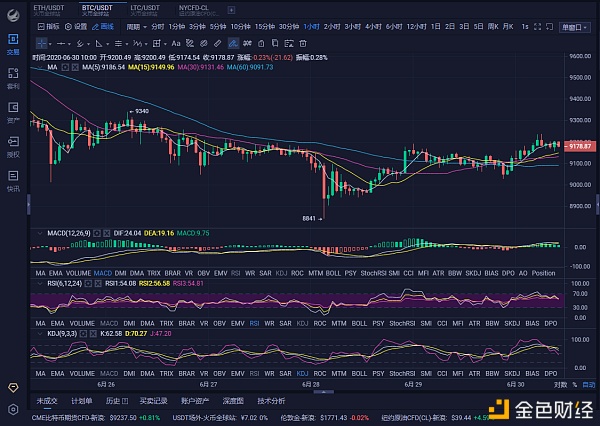
Task: Select the 4小时 timeframe button
Action: tap(372, 26)
